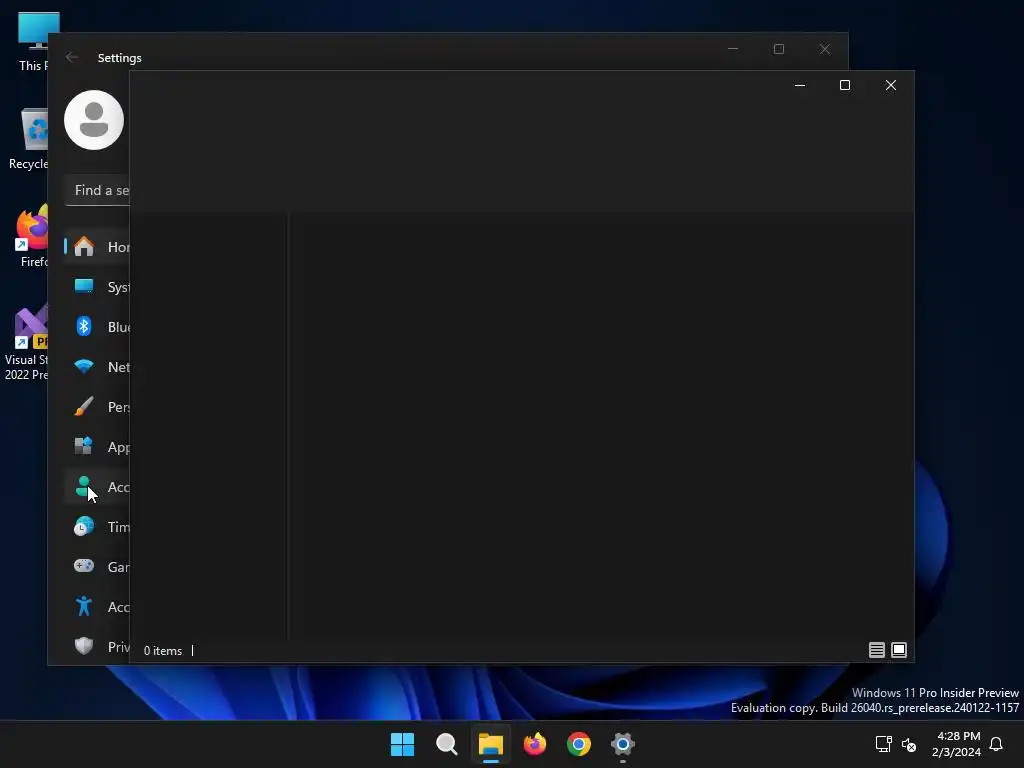Open Privacy via the shield icon
This screenshot has height=768, width=1024.
tap(84, 646)
